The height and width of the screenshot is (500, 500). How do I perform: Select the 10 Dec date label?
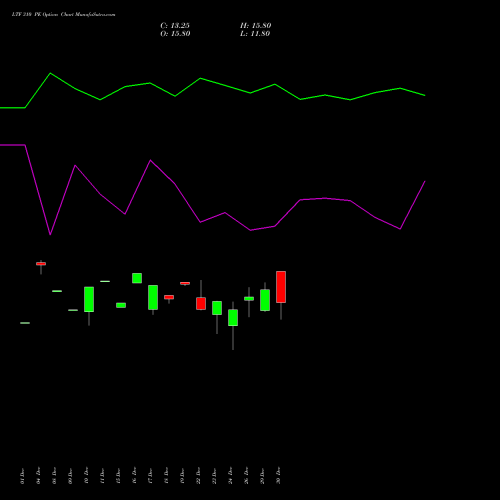[86, 476]
